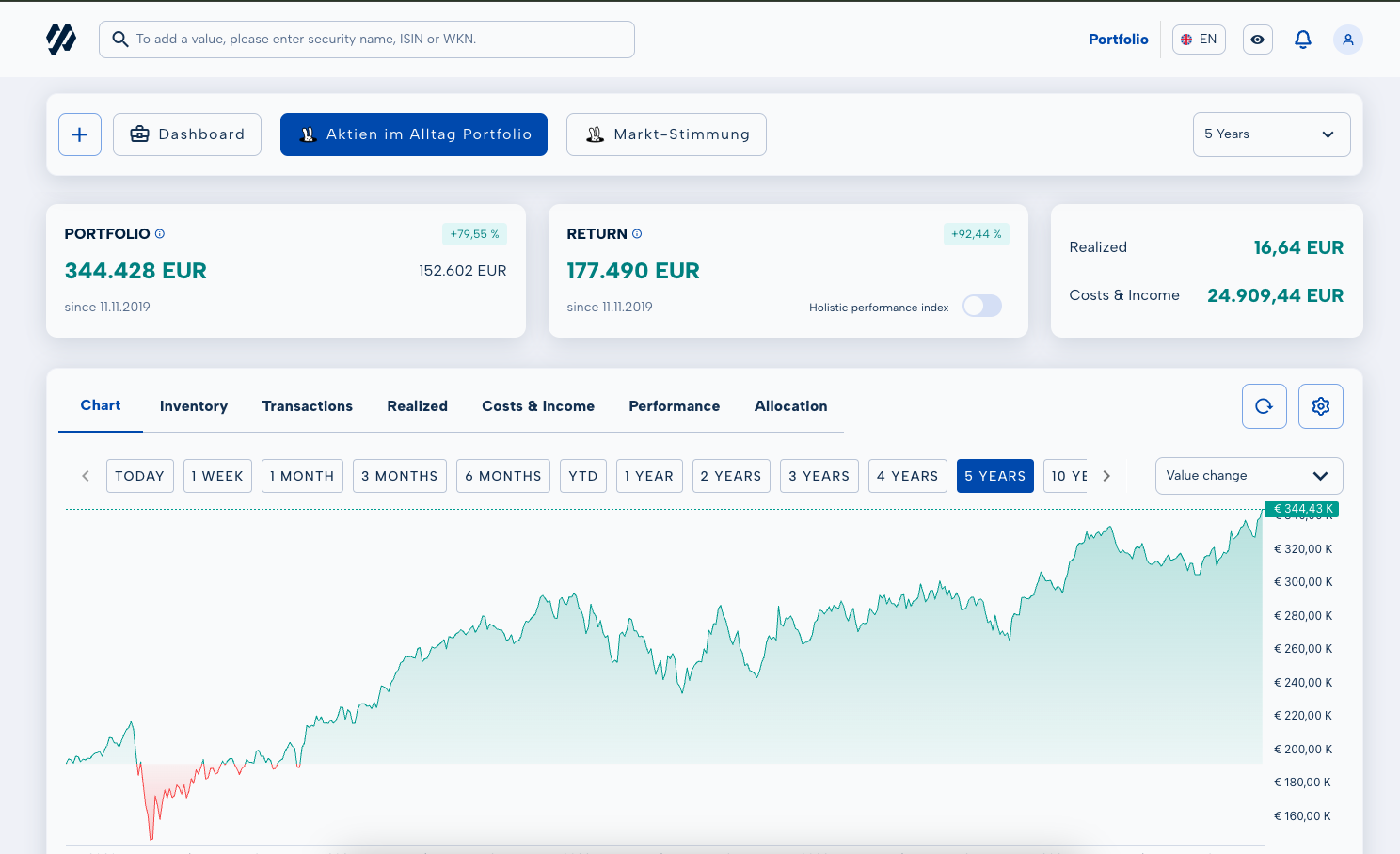Expand the Value change dropdown
1400x854 pixels.
(1248, 476)
